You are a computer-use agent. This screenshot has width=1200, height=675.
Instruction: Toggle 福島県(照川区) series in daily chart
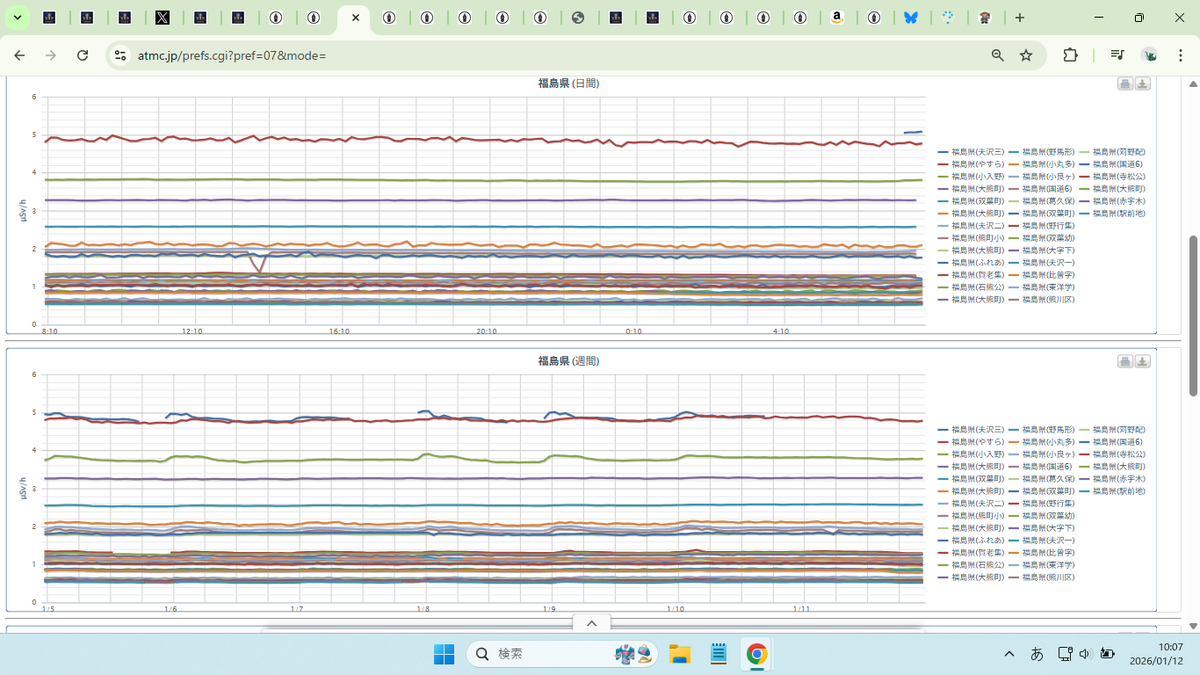pos(1042,299)
